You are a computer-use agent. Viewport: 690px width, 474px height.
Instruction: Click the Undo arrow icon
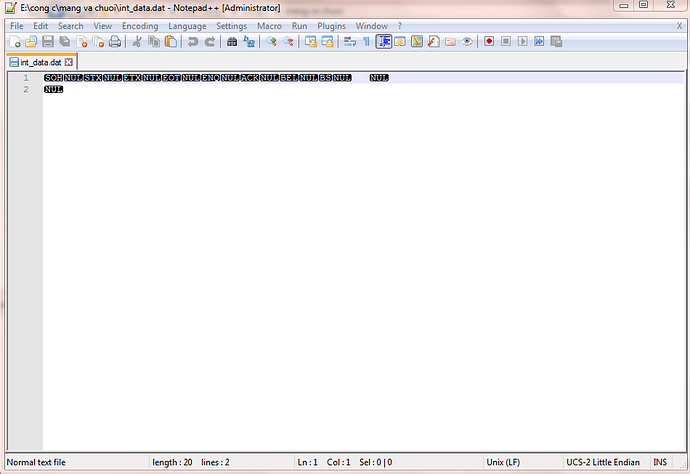pyautogui.click(x=193, y=42)
